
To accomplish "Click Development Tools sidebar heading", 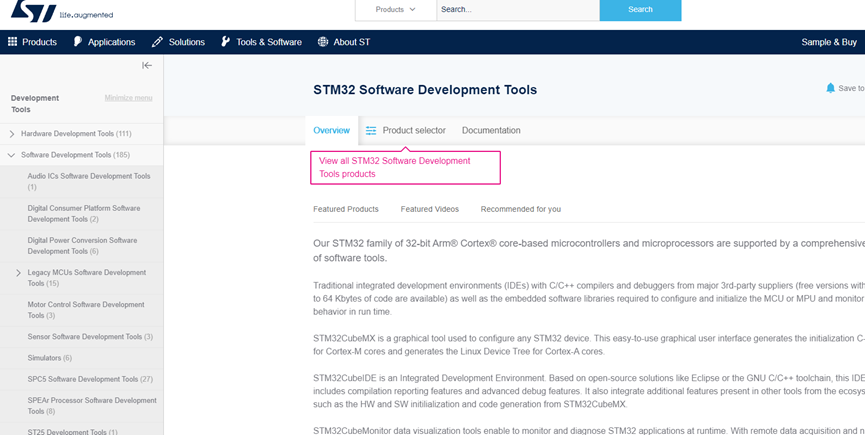I will pyautogui.click(x=35, y=104).
